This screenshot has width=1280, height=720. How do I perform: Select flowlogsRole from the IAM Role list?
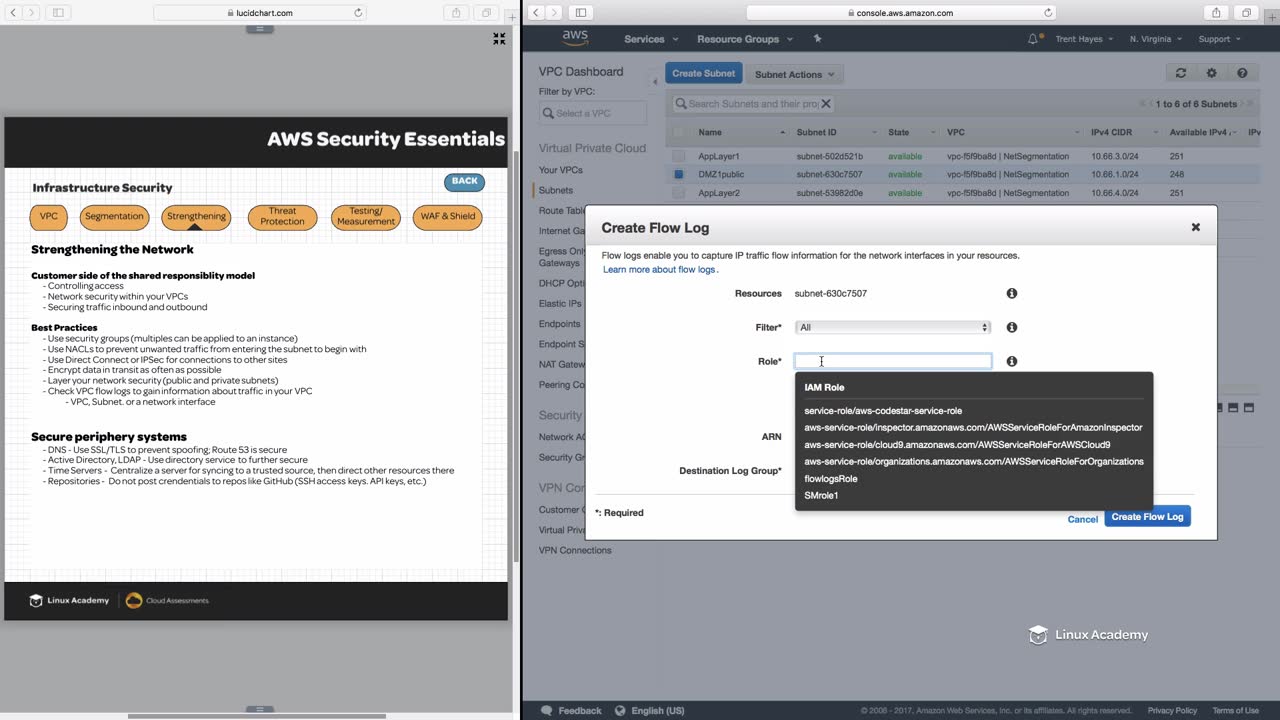[831, 478]
